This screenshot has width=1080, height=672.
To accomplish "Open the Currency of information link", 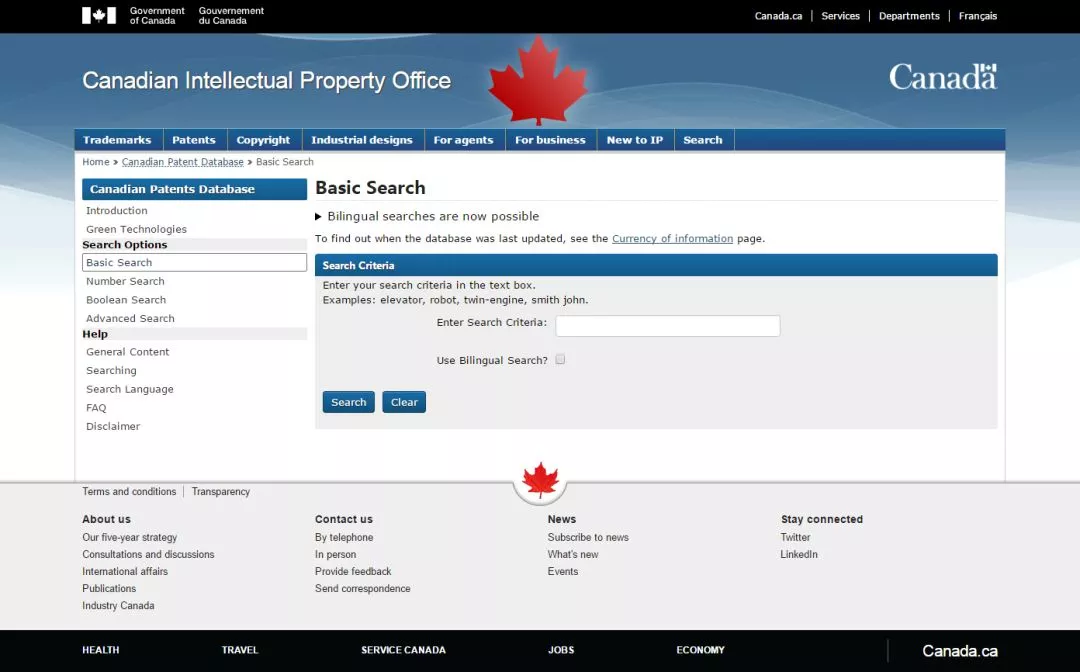I will 672,238.
